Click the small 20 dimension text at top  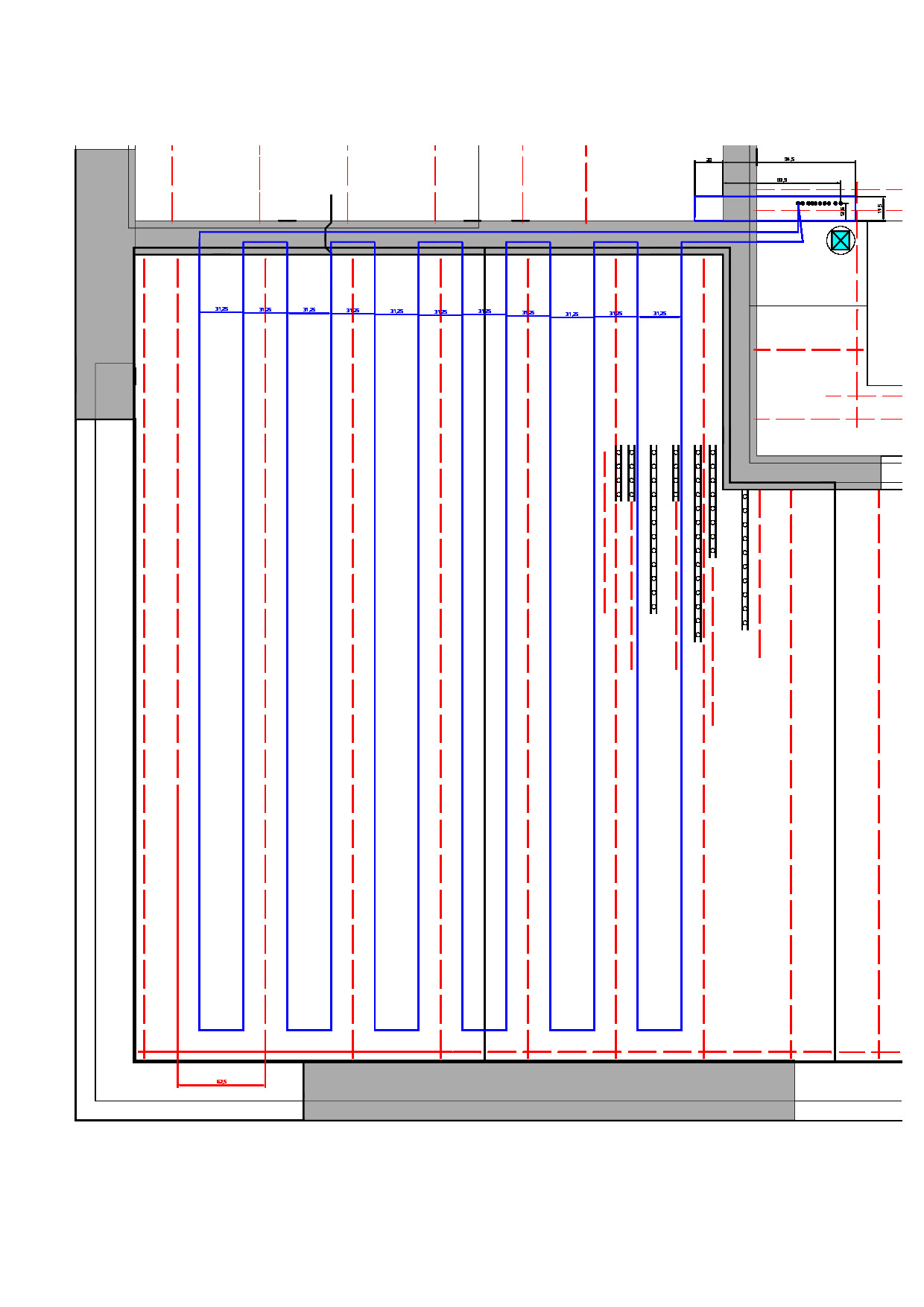point(709,159)
